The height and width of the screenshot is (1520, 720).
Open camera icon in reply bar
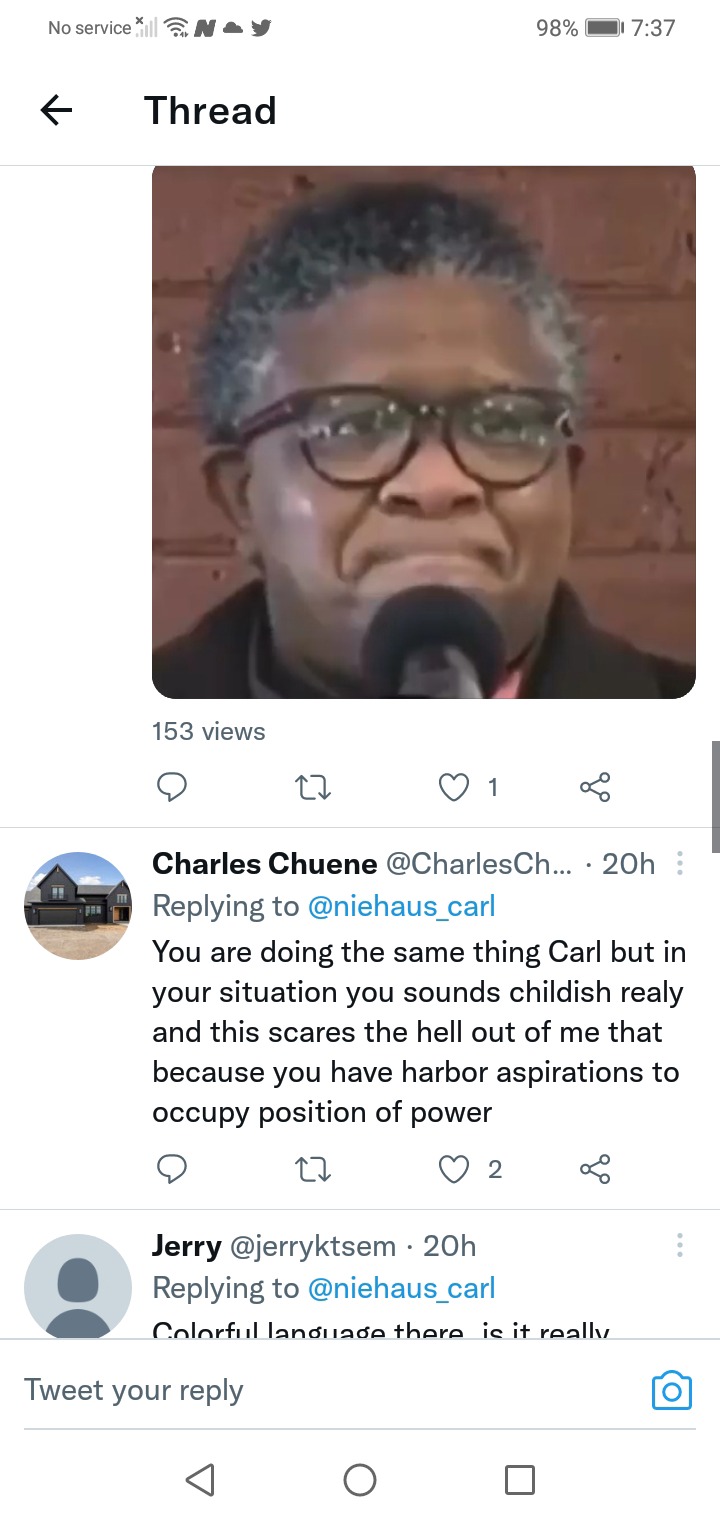tap(671, 1390)
